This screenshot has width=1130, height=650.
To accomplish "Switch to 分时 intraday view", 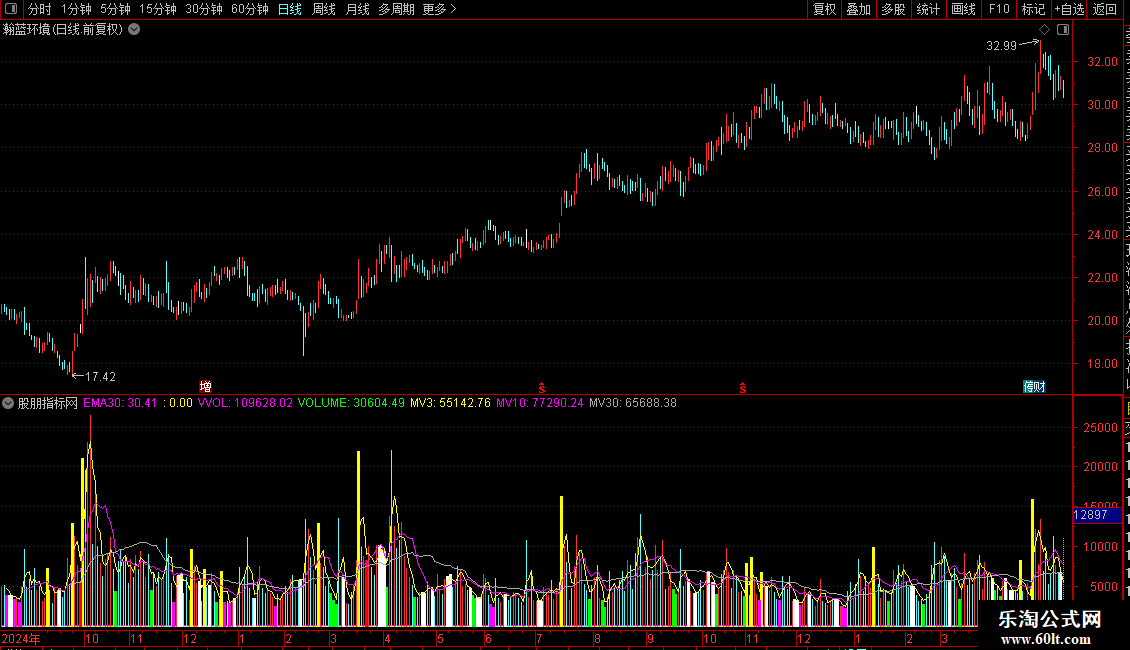I will pyautogui.click(x=40, y=9).
